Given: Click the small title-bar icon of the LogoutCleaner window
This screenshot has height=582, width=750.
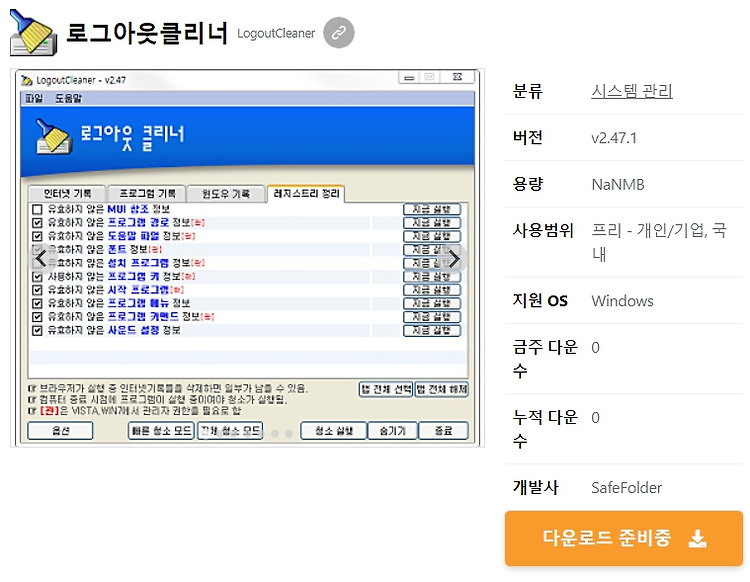Looking at the screenshot, I should tap(27, 80).
